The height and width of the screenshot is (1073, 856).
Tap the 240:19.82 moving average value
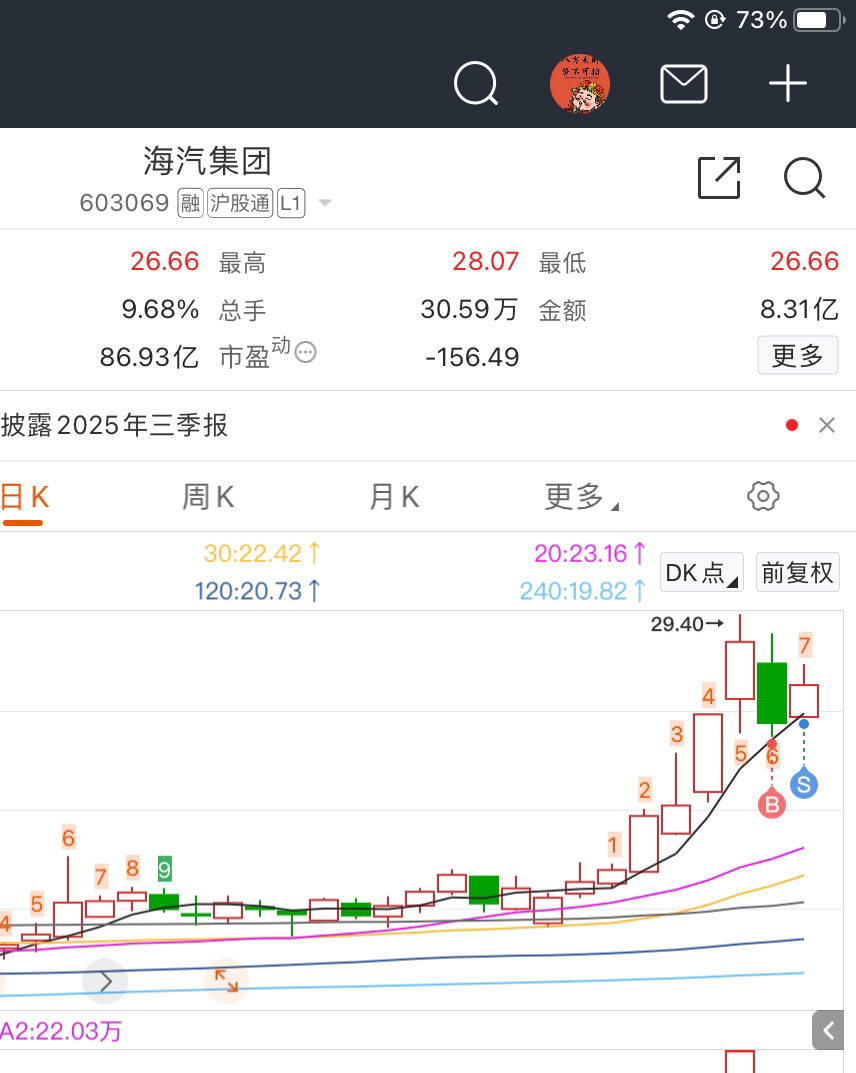[582, 591]
